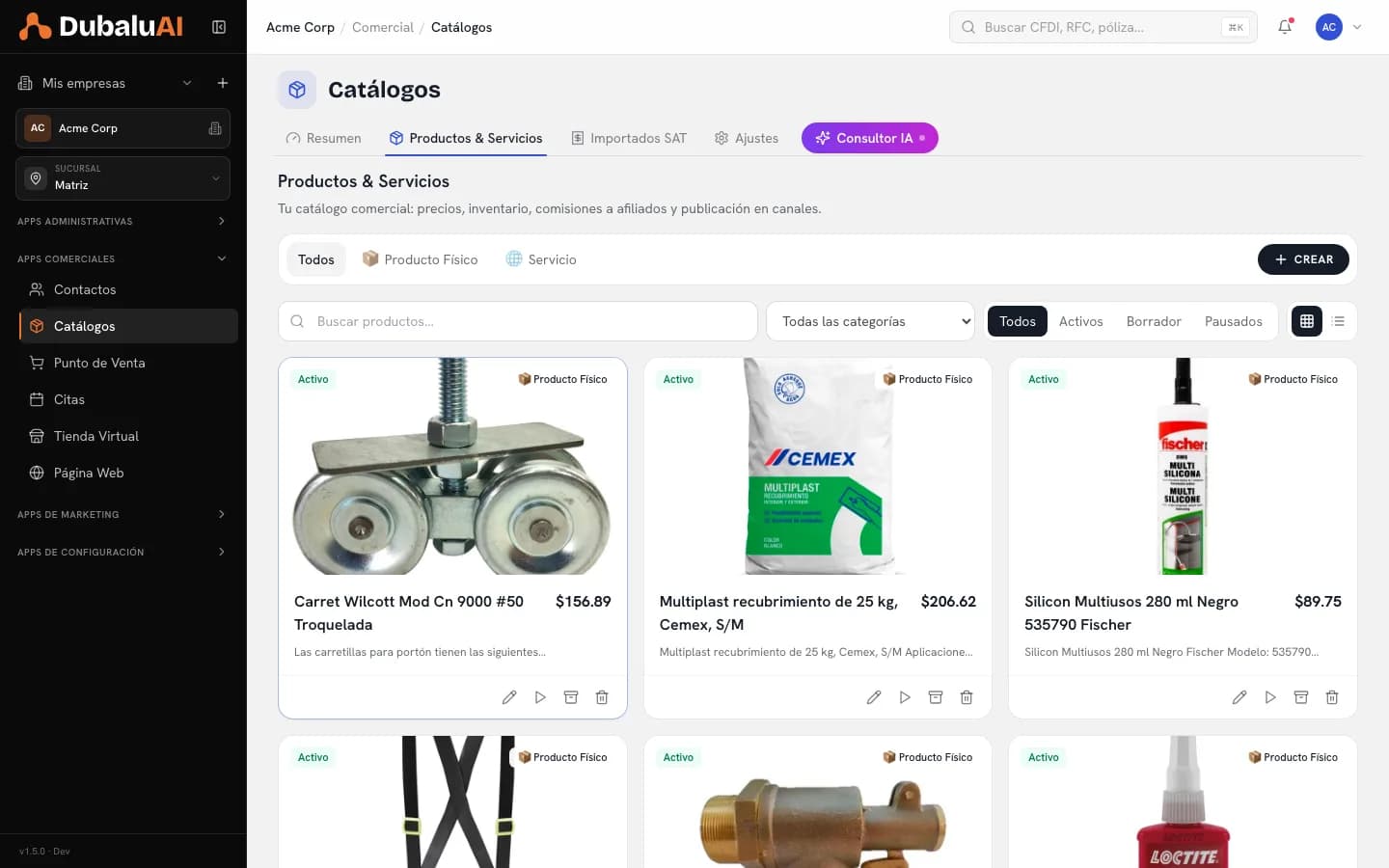
Task: Go to Ajustes tab
Action: coord(747,138)
